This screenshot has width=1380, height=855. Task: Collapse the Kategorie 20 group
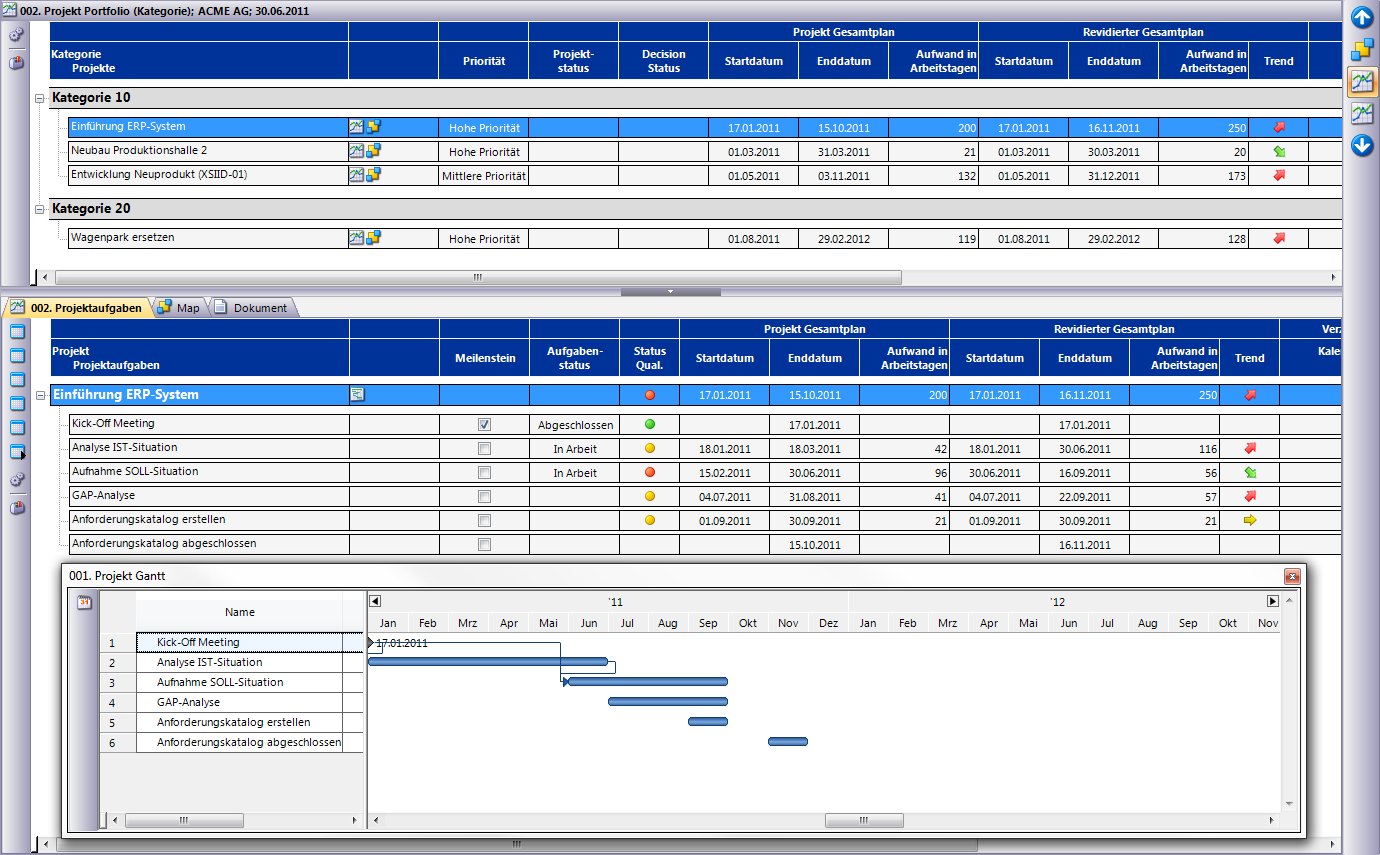tap(39, 210)
